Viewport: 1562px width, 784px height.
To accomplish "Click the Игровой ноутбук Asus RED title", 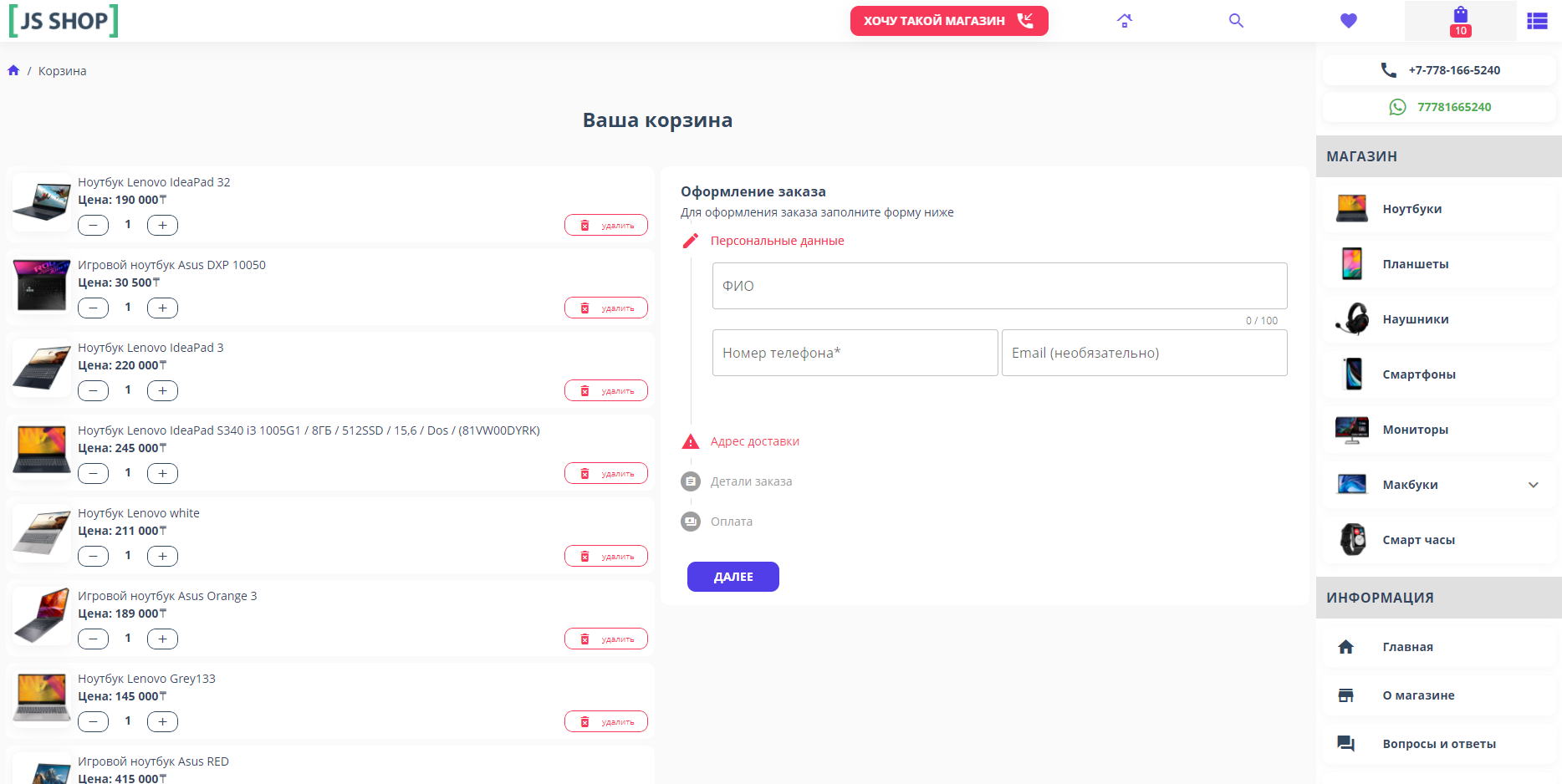I will click(x=153, y=761).
